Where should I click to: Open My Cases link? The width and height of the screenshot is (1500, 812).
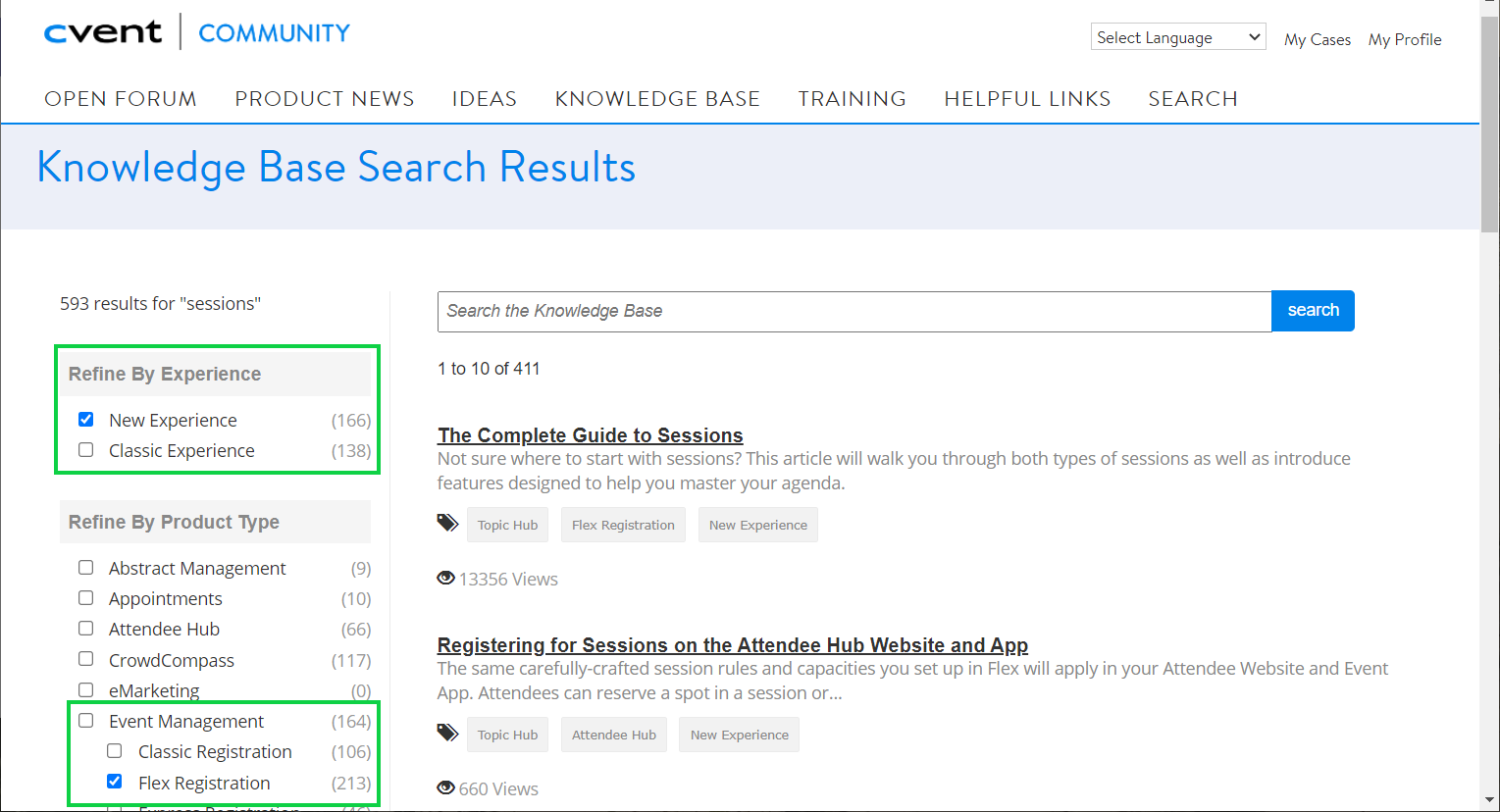click(1318, 39)
